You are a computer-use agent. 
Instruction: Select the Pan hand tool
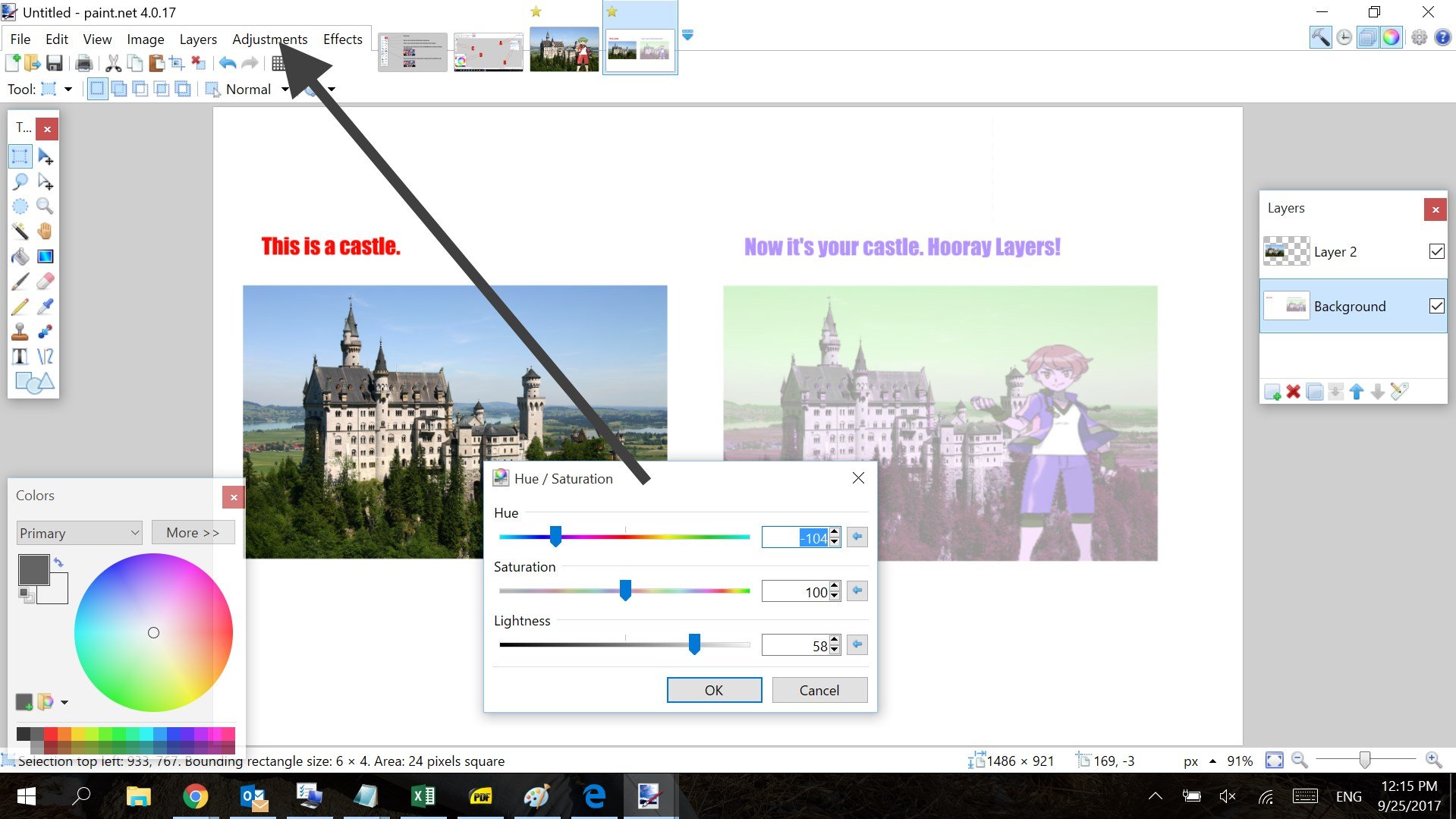(46, 232)
